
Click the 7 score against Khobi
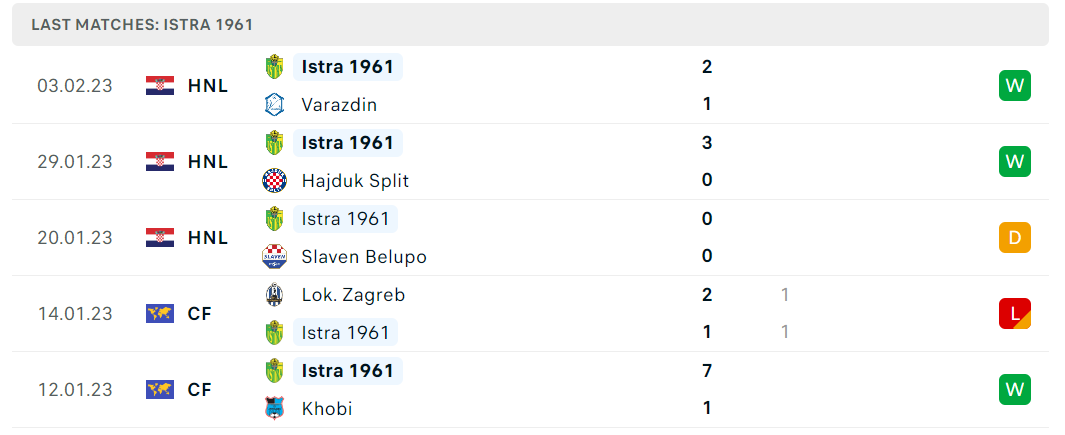point(707,370)
